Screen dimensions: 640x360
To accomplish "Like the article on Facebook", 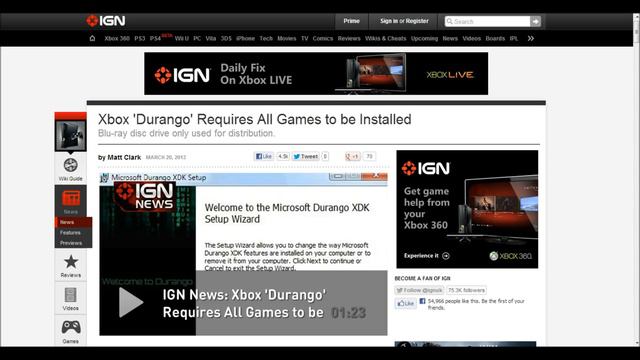I will tap(264, 156).
